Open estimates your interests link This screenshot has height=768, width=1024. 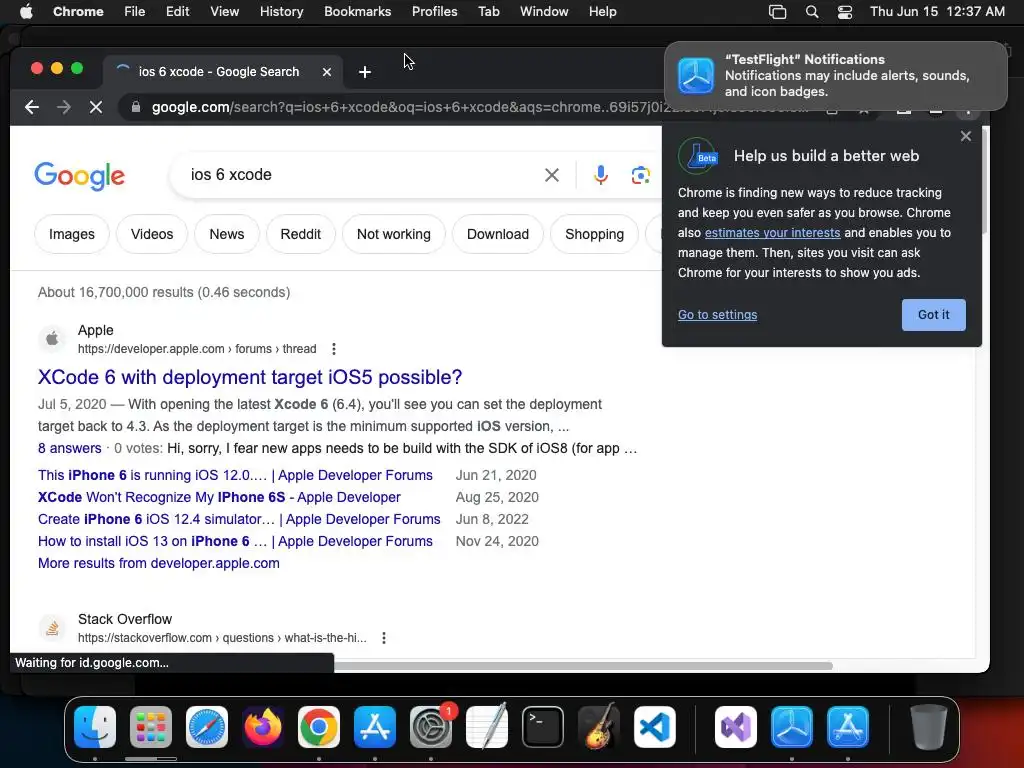773,232
